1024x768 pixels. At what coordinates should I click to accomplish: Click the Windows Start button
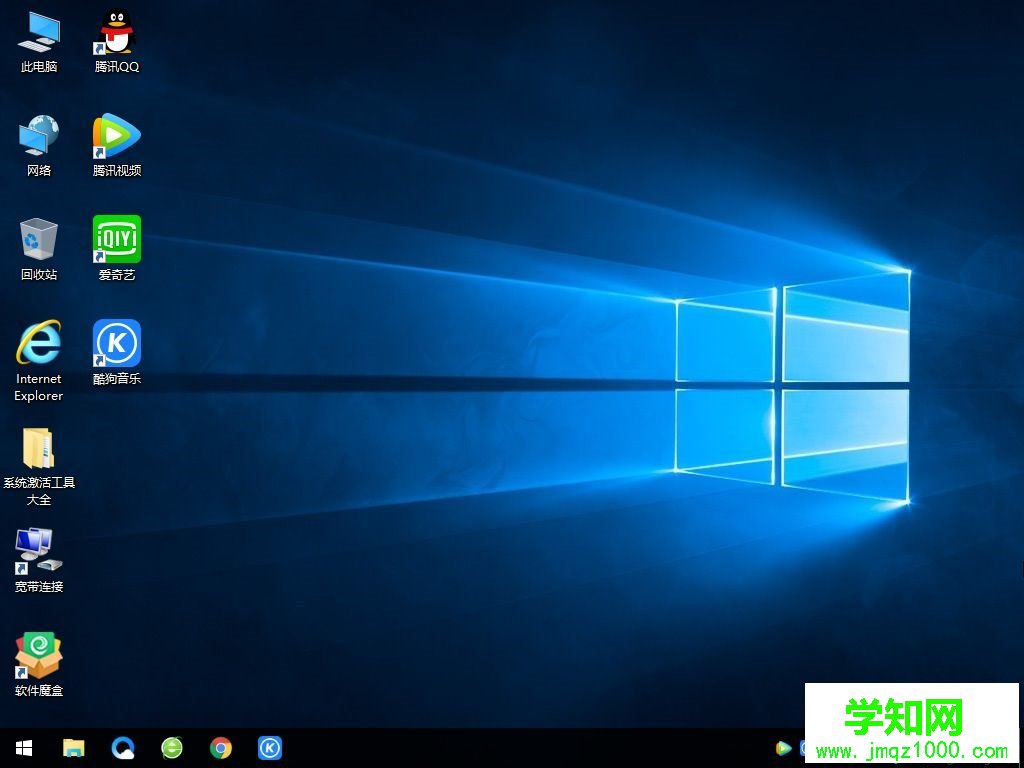pyautogui.click(x=22, y=748)
